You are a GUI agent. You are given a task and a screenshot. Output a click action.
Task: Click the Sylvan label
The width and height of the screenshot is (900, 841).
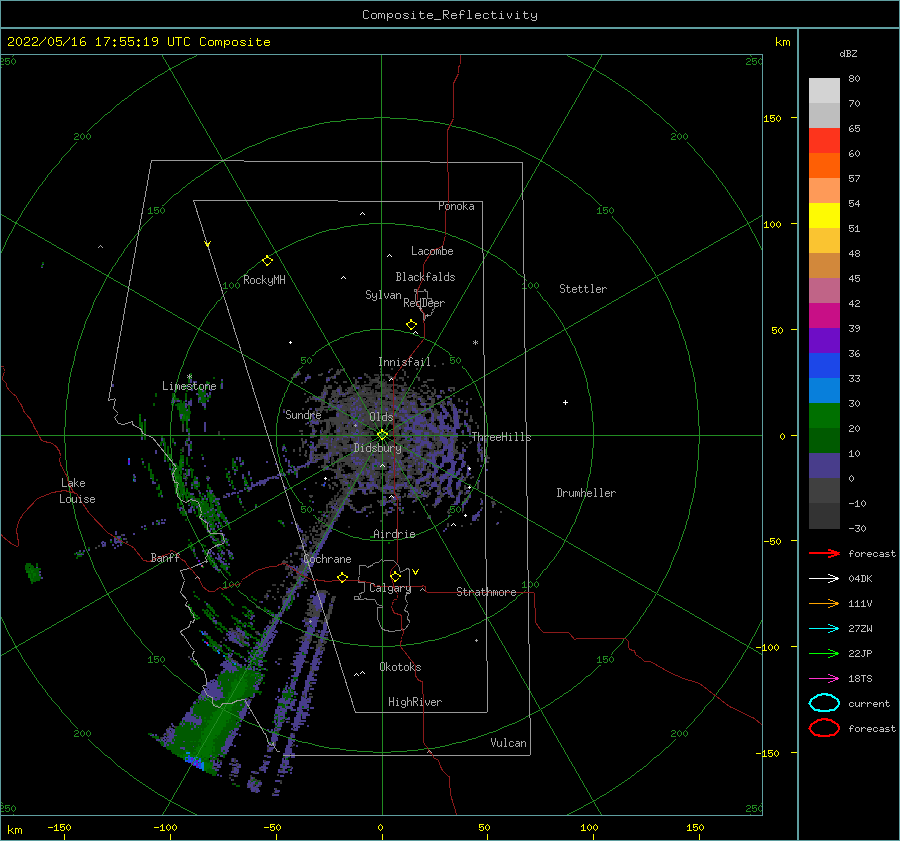(383, 295)
